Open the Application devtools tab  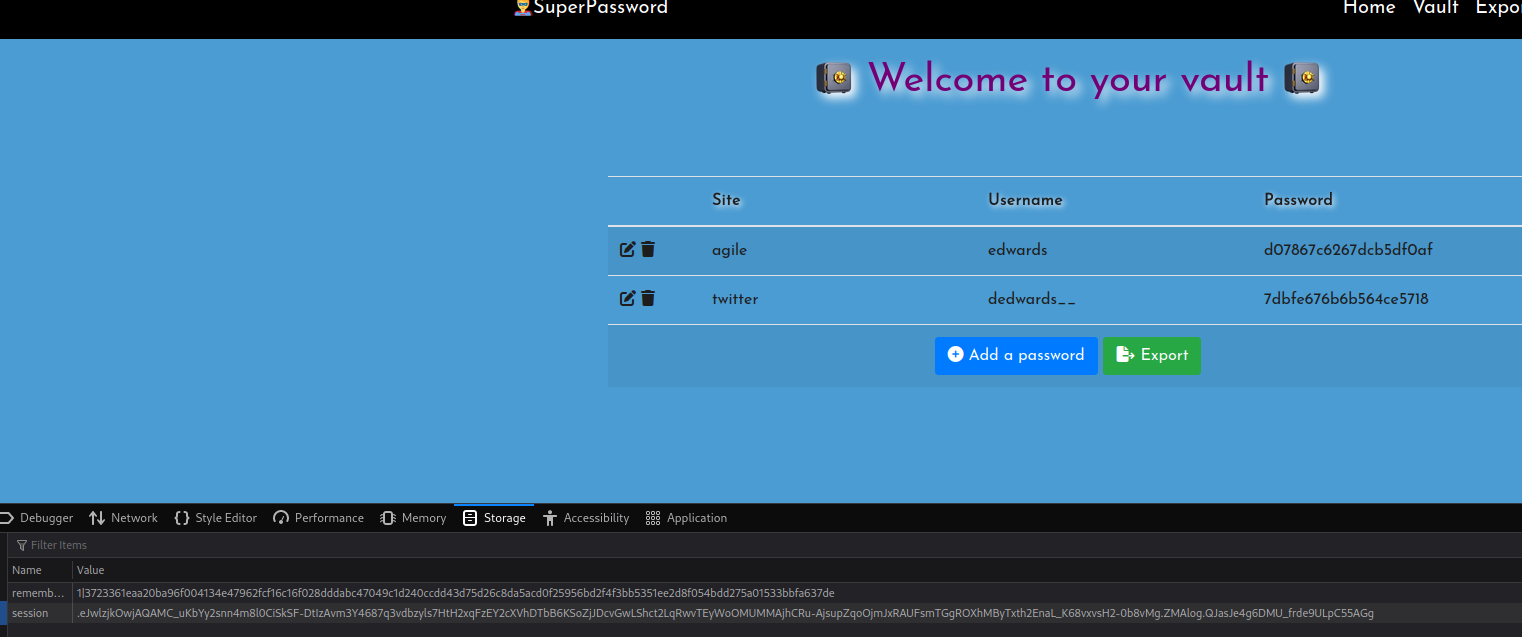pyautogui.click(x=686, y=518)
